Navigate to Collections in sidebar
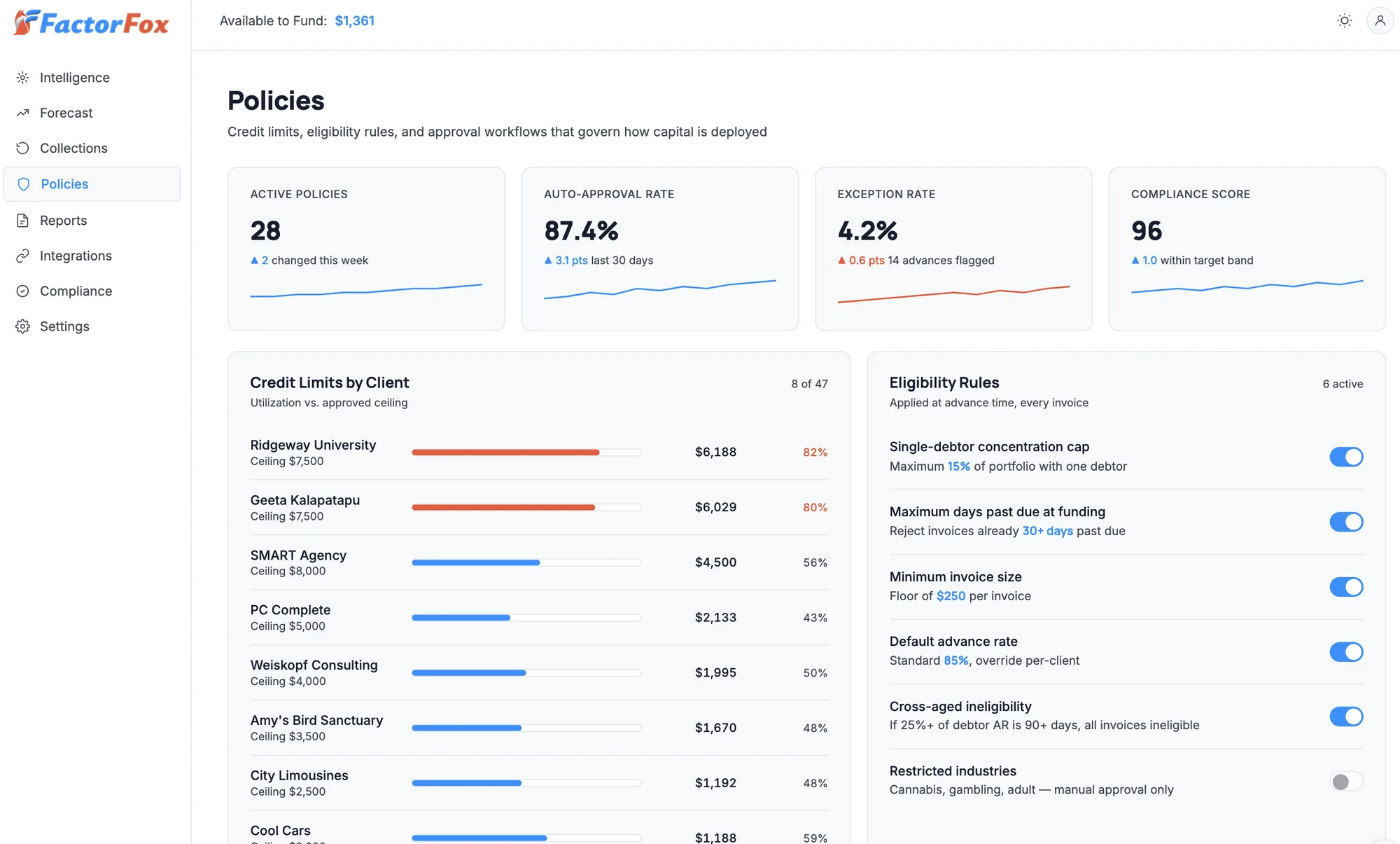The width and height of the screenshot is (1400, 844). (x=92, y=148)
